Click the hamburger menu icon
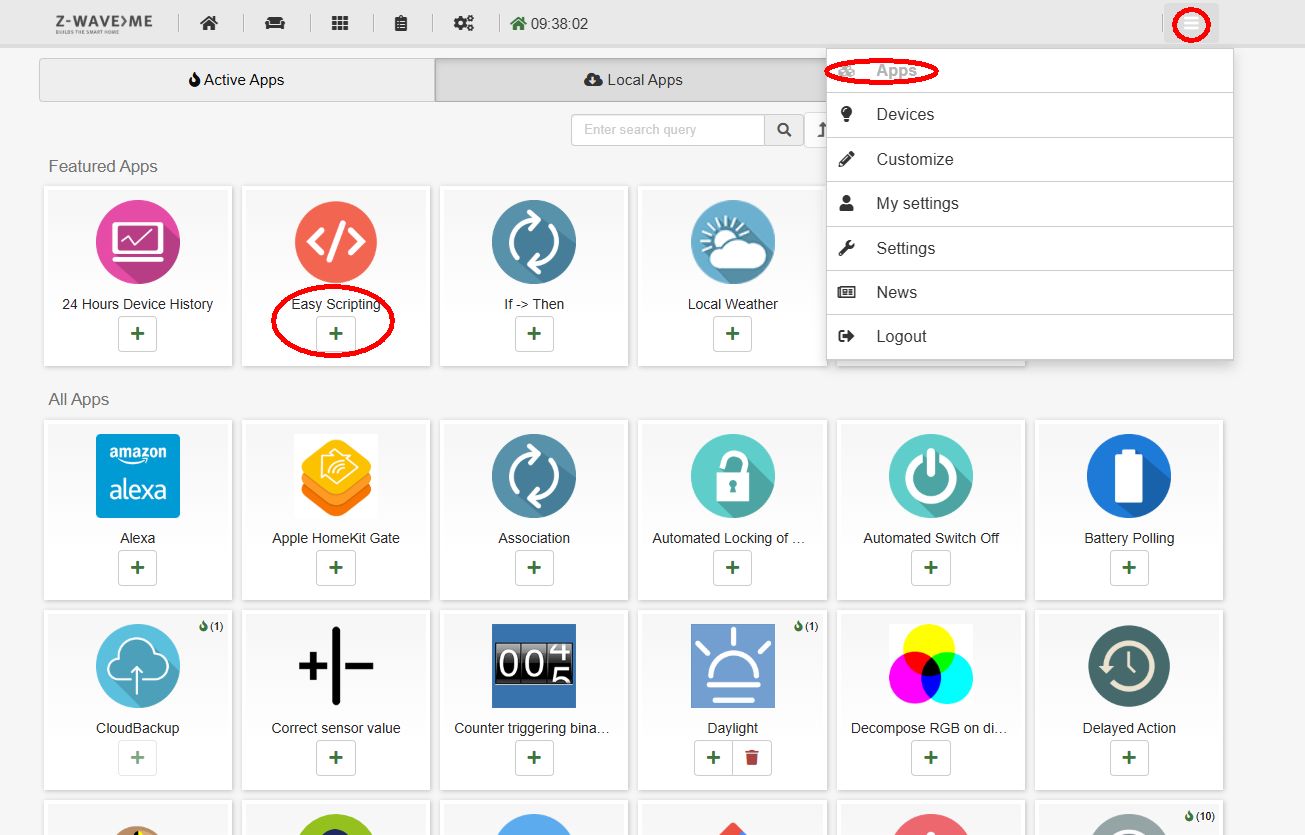1305x835 pixels. 1191,23
